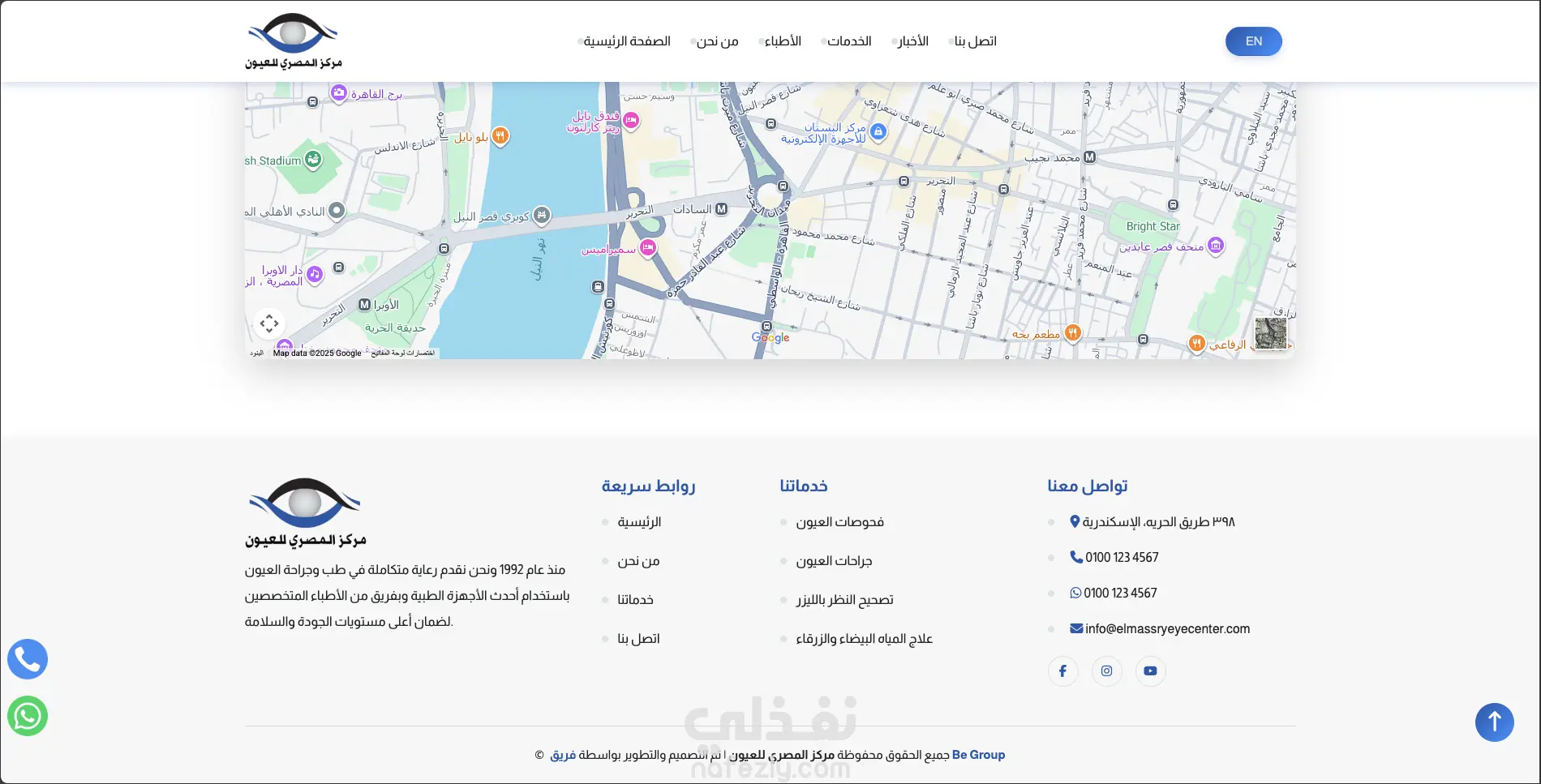Switch language with the EN button

click(x=1253, y=41)
